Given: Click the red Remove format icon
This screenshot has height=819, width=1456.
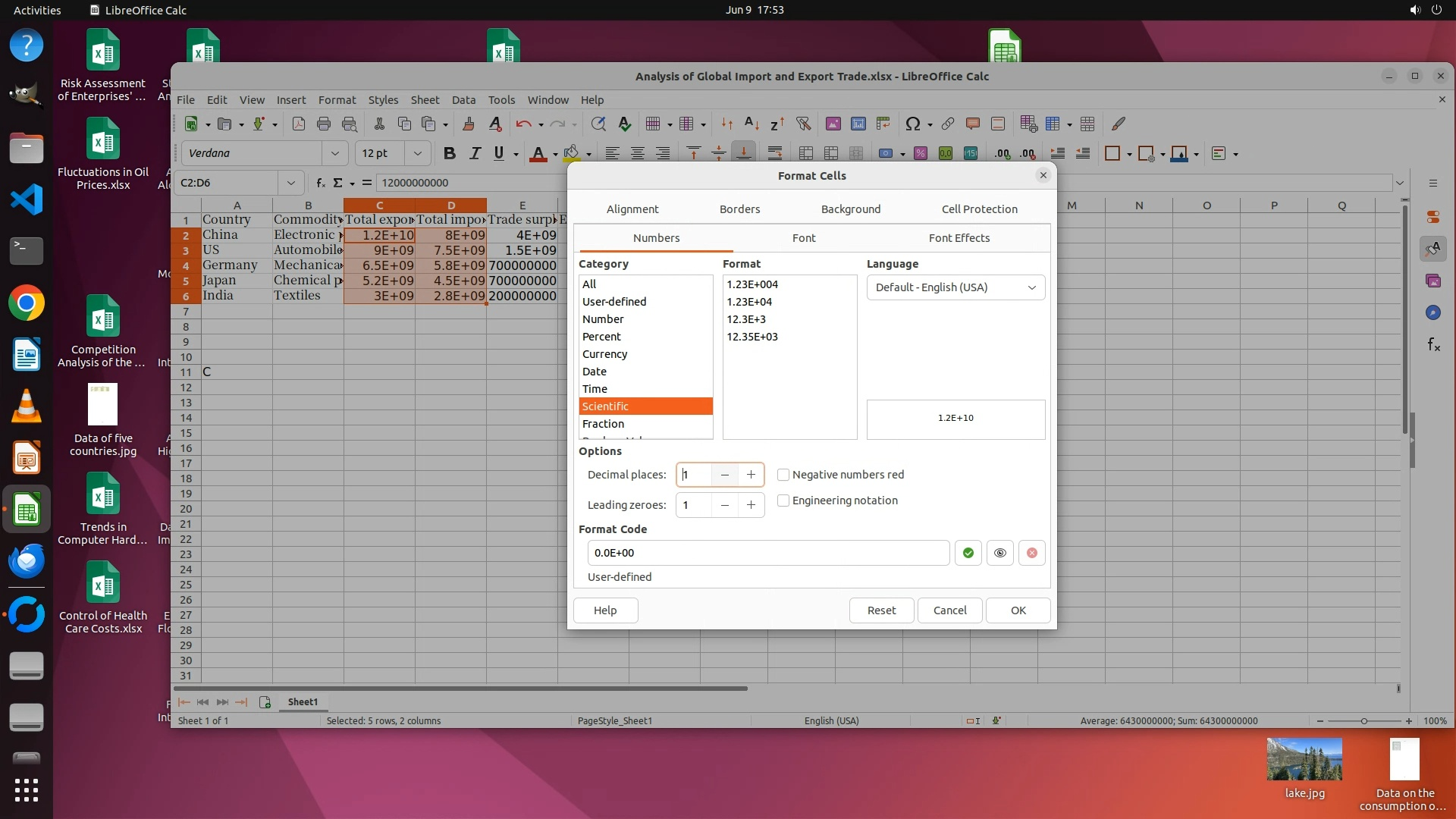Looking at the screenshot, I should (1031, 553).
